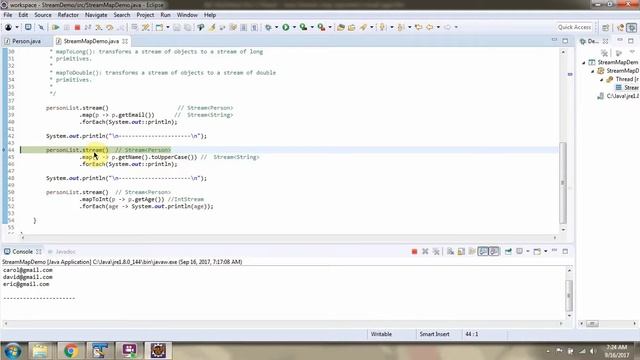
Task: Click the Last Edit Location arrow icon
Action: pyautogui.click(x=418, y=27)
